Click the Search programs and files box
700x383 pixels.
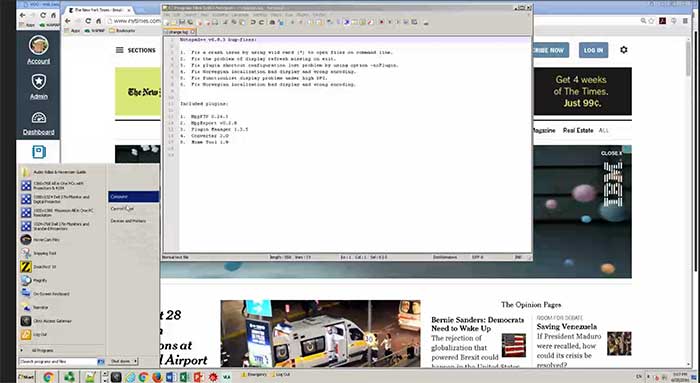58,361
